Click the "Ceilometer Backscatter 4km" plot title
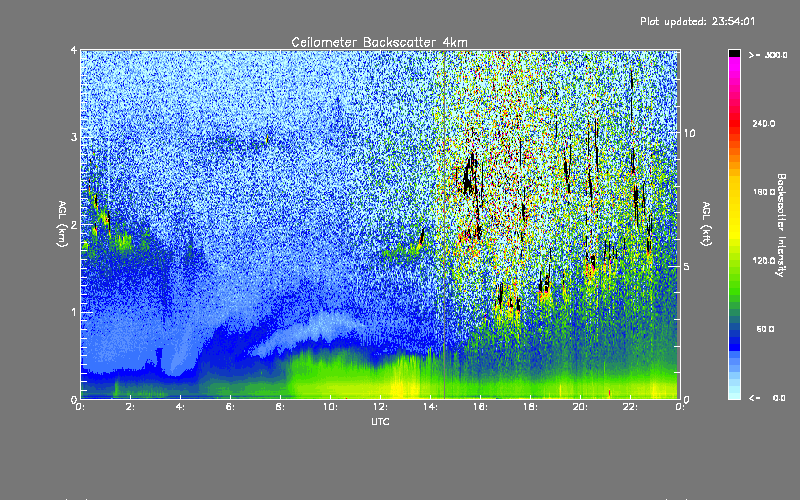This screenshot has width=800, height=500. [x=379, y=42]
